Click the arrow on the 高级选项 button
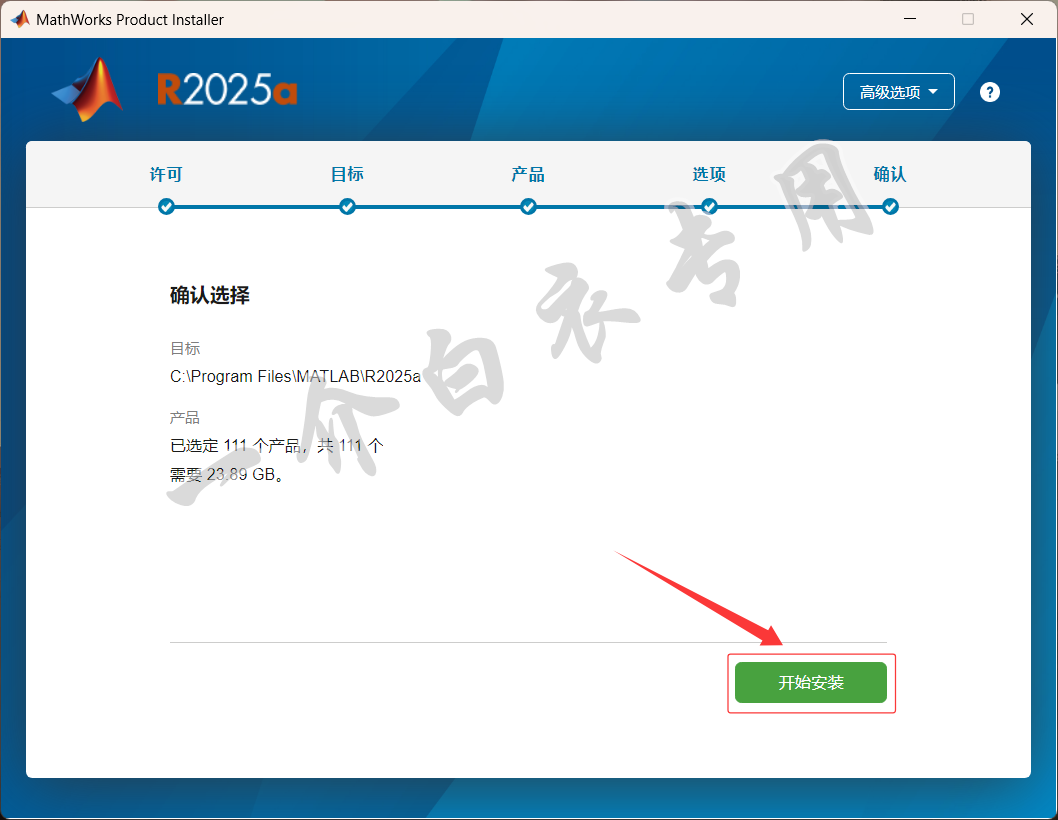This screenshot has height=820, width=1058. coord(933,92)
